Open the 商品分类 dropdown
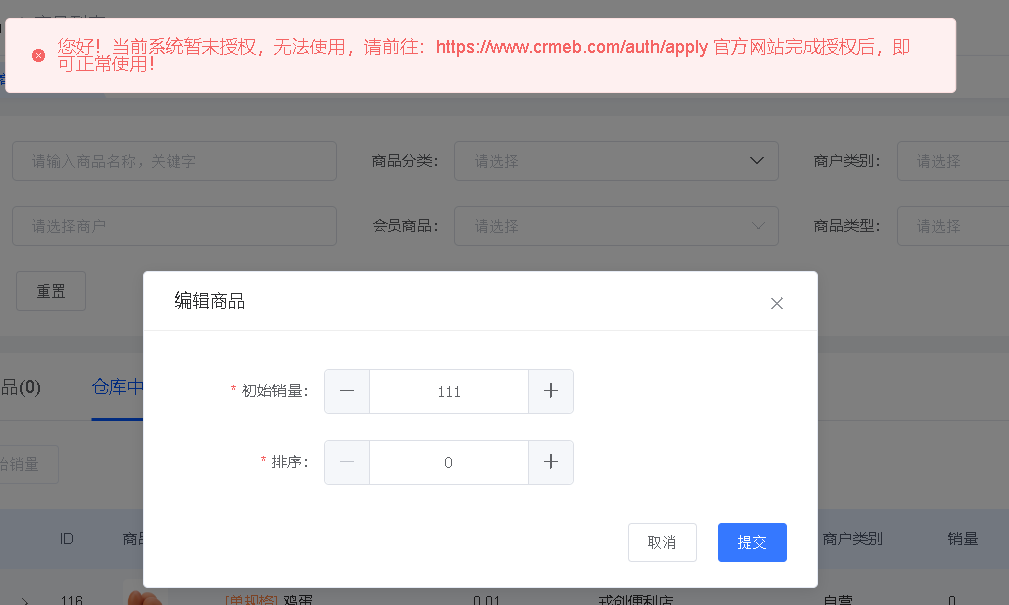Image resolution: width=1009 pixels, height=605 pixels. pos(615,161)
